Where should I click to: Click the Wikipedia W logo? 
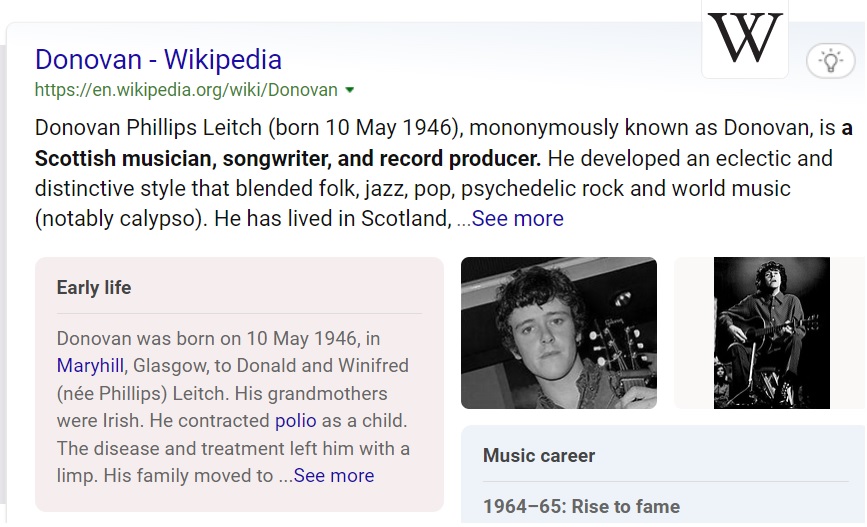(744, 38)
